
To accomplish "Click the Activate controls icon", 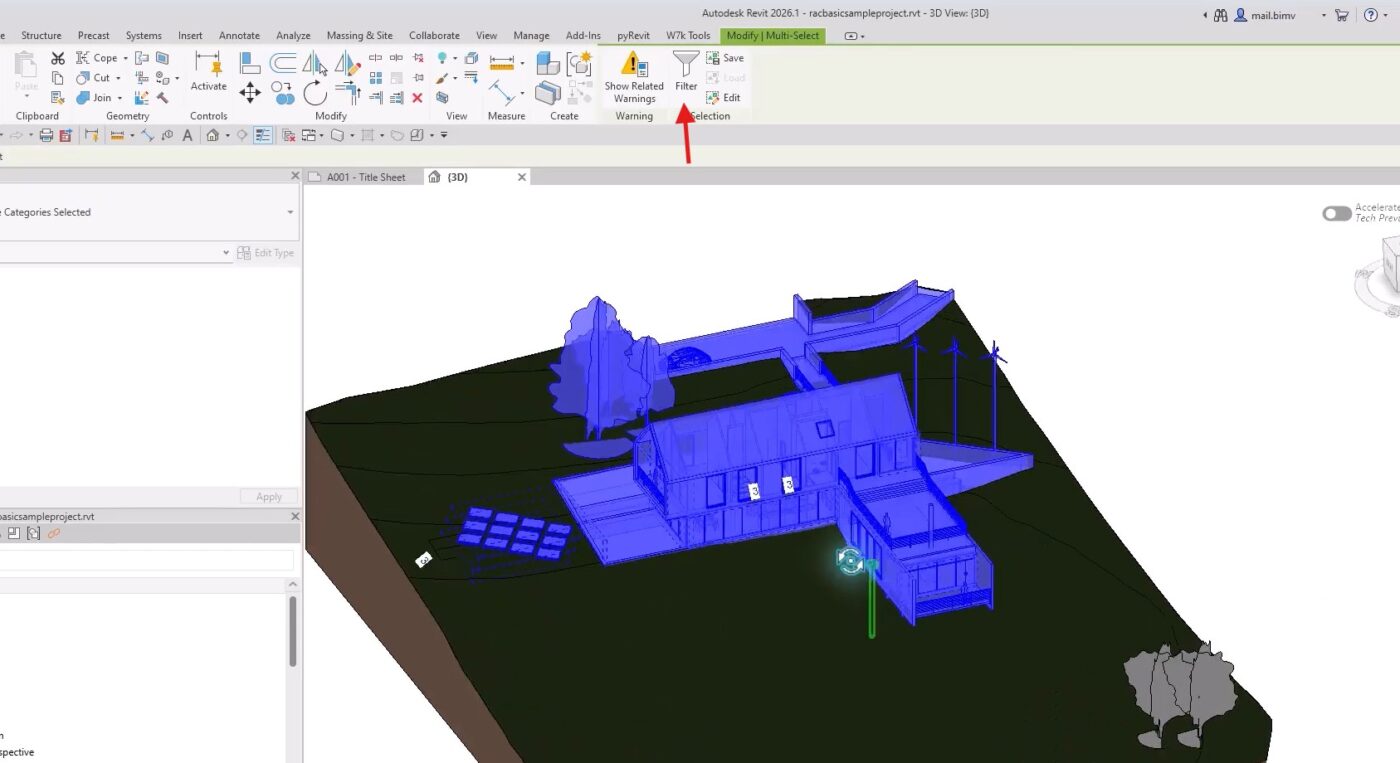I will click(208, 66).
